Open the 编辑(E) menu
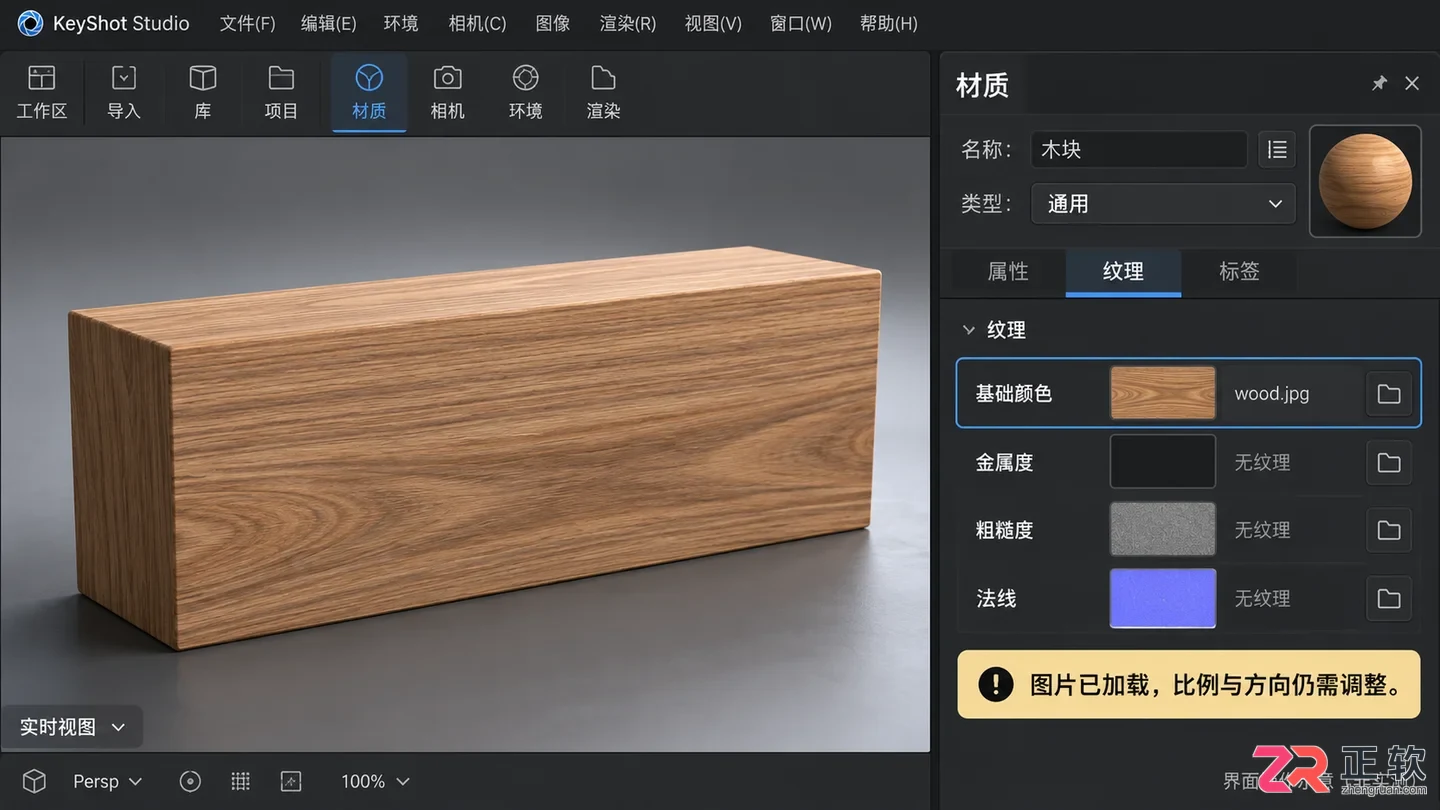 point(328,23)
